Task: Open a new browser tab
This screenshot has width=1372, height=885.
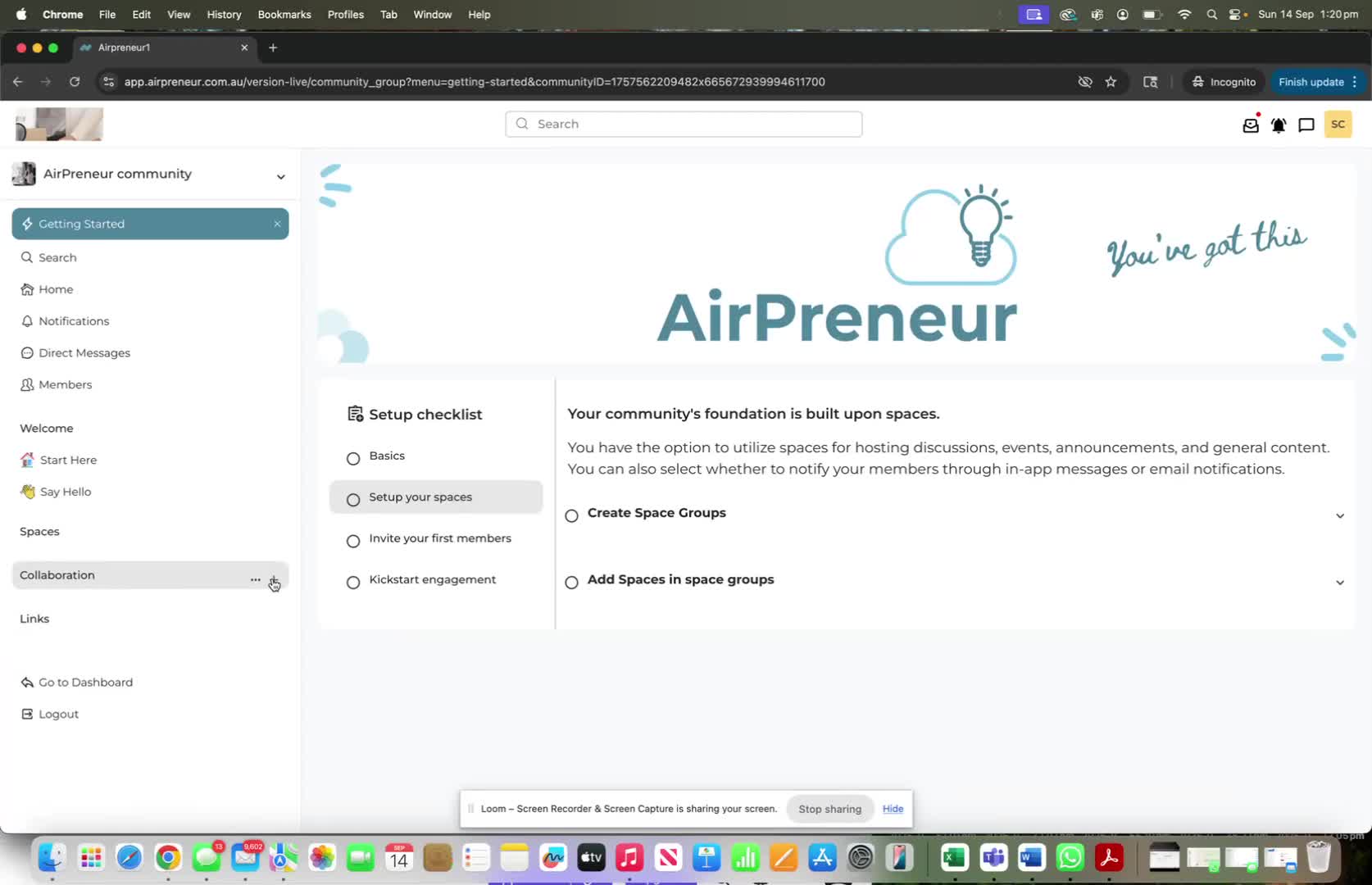Action: pos(273,48)
